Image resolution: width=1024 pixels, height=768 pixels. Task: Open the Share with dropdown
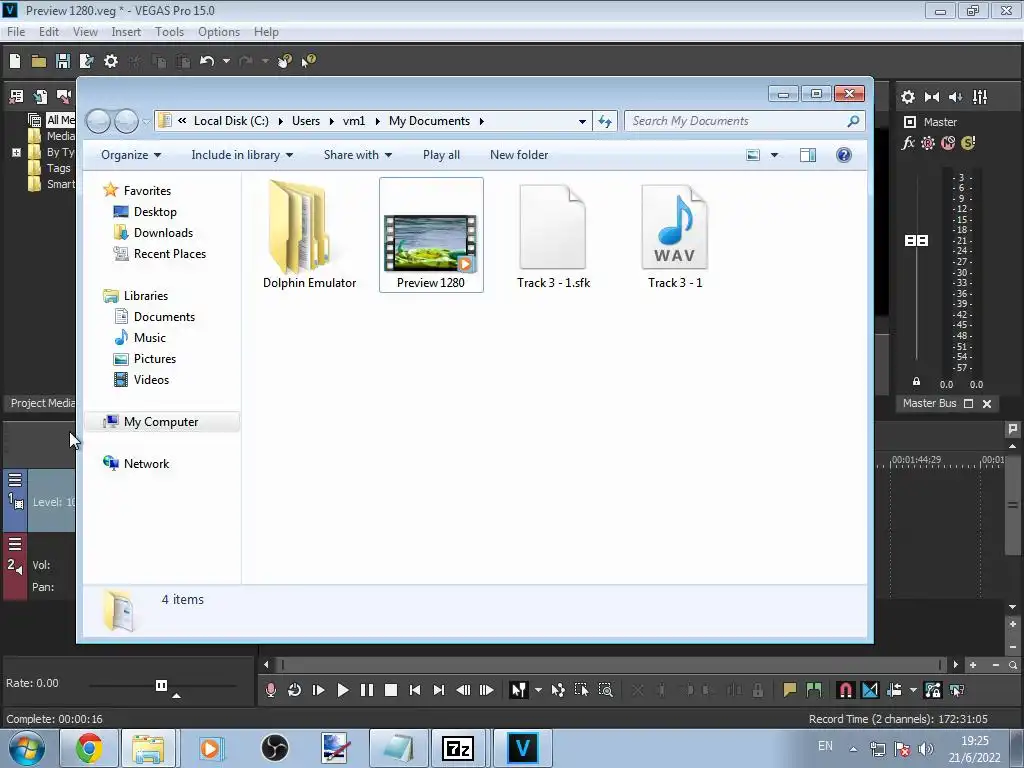358,155
